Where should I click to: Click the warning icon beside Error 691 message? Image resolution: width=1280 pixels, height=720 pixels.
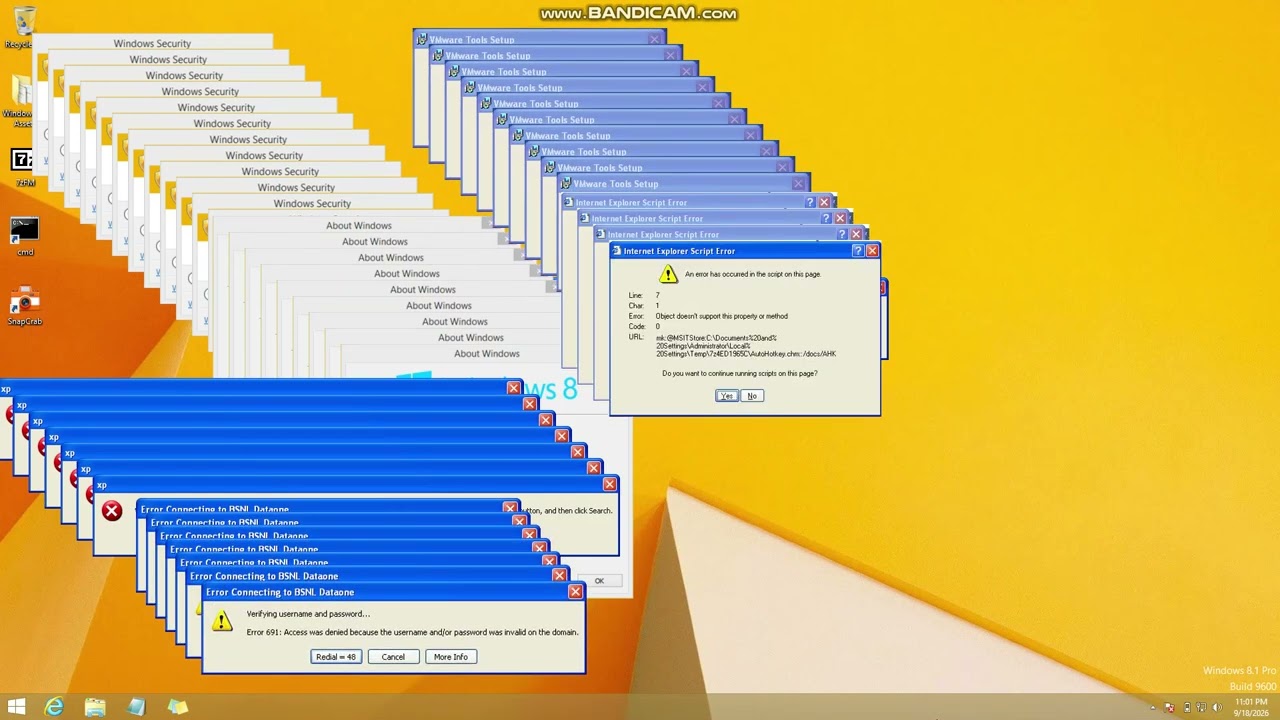pyautogui.click(x=222, y=622)
